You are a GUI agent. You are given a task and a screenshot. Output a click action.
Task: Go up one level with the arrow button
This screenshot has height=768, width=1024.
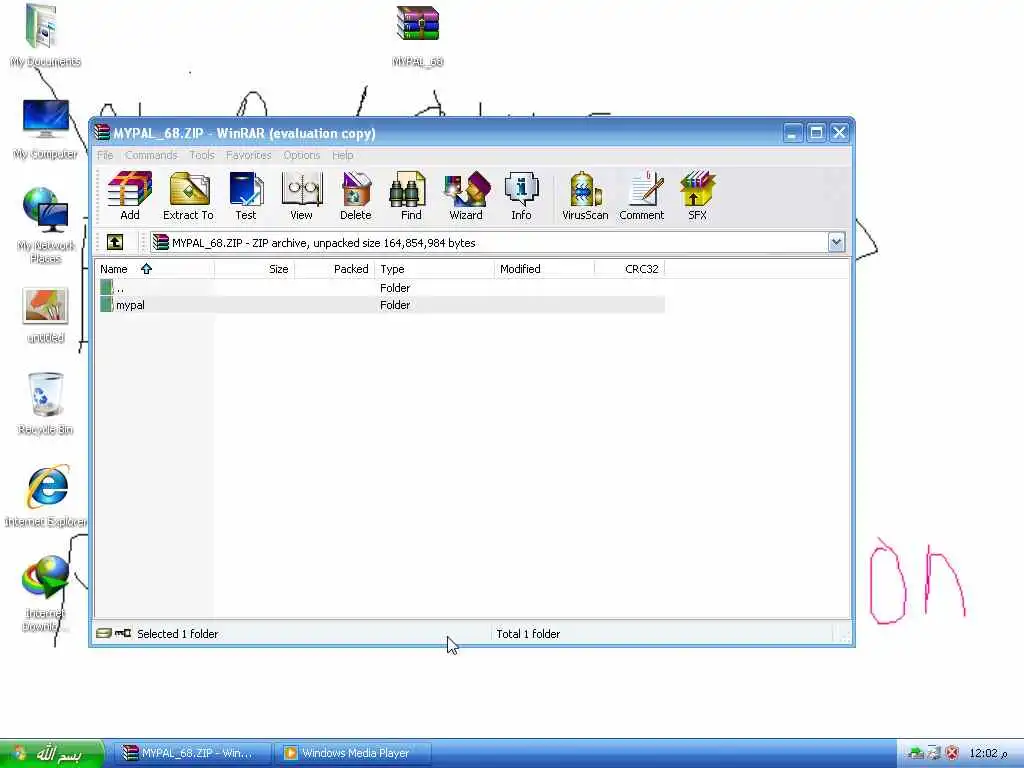pos(115,242)
